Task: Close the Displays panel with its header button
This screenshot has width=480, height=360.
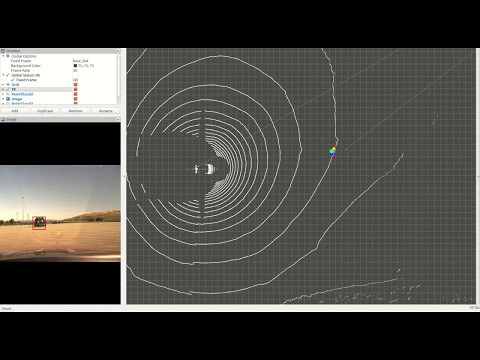Action: point(118,51)
